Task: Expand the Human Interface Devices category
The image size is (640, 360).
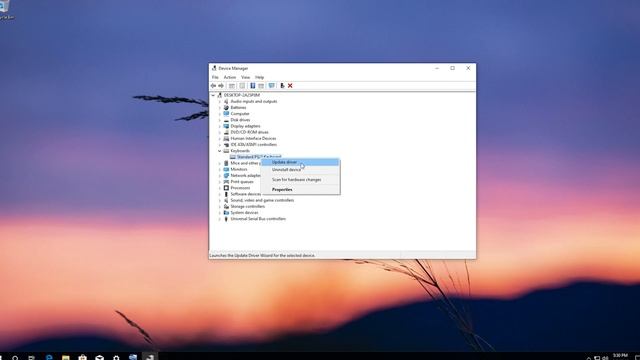Action: pos(220,138)
